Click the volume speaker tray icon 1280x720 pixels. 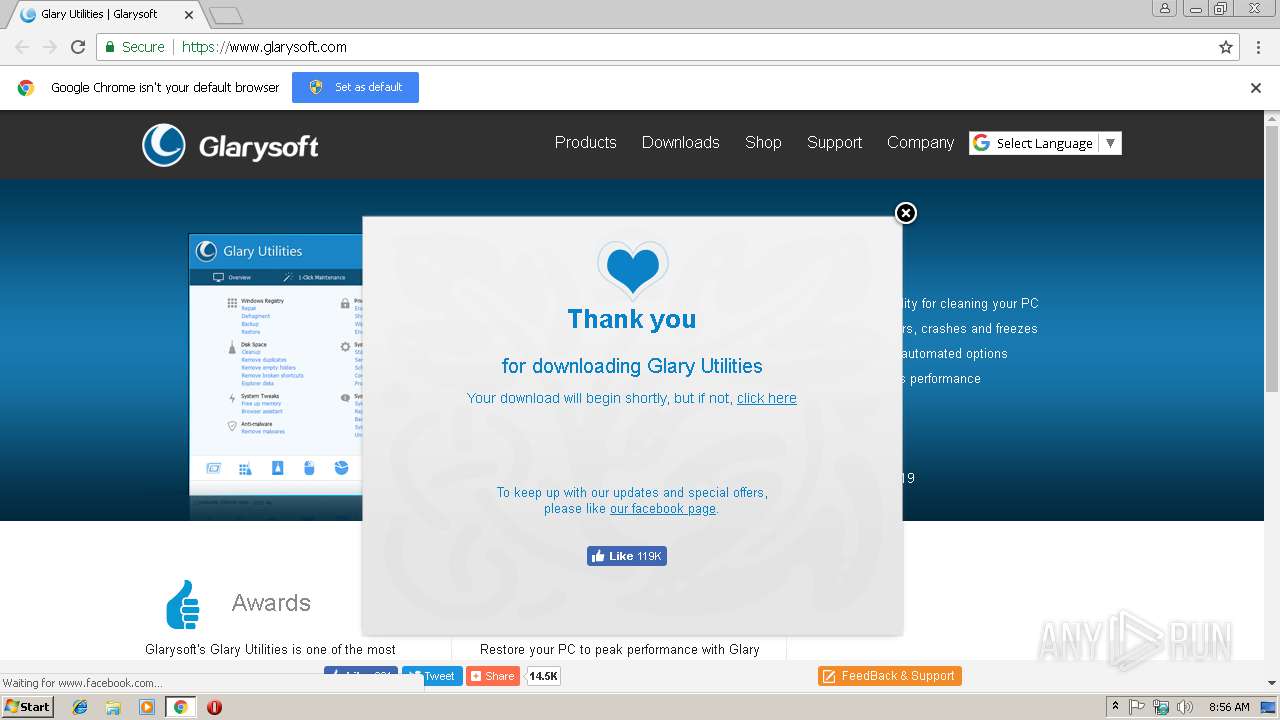point(1185,707)
